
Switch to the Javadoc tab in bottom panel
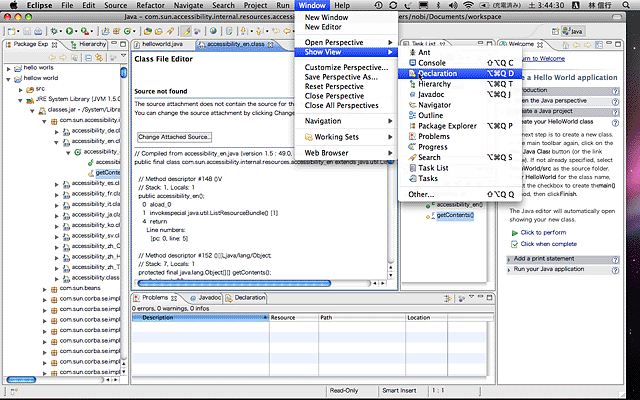pyautogui.click(x=206, y=298)
